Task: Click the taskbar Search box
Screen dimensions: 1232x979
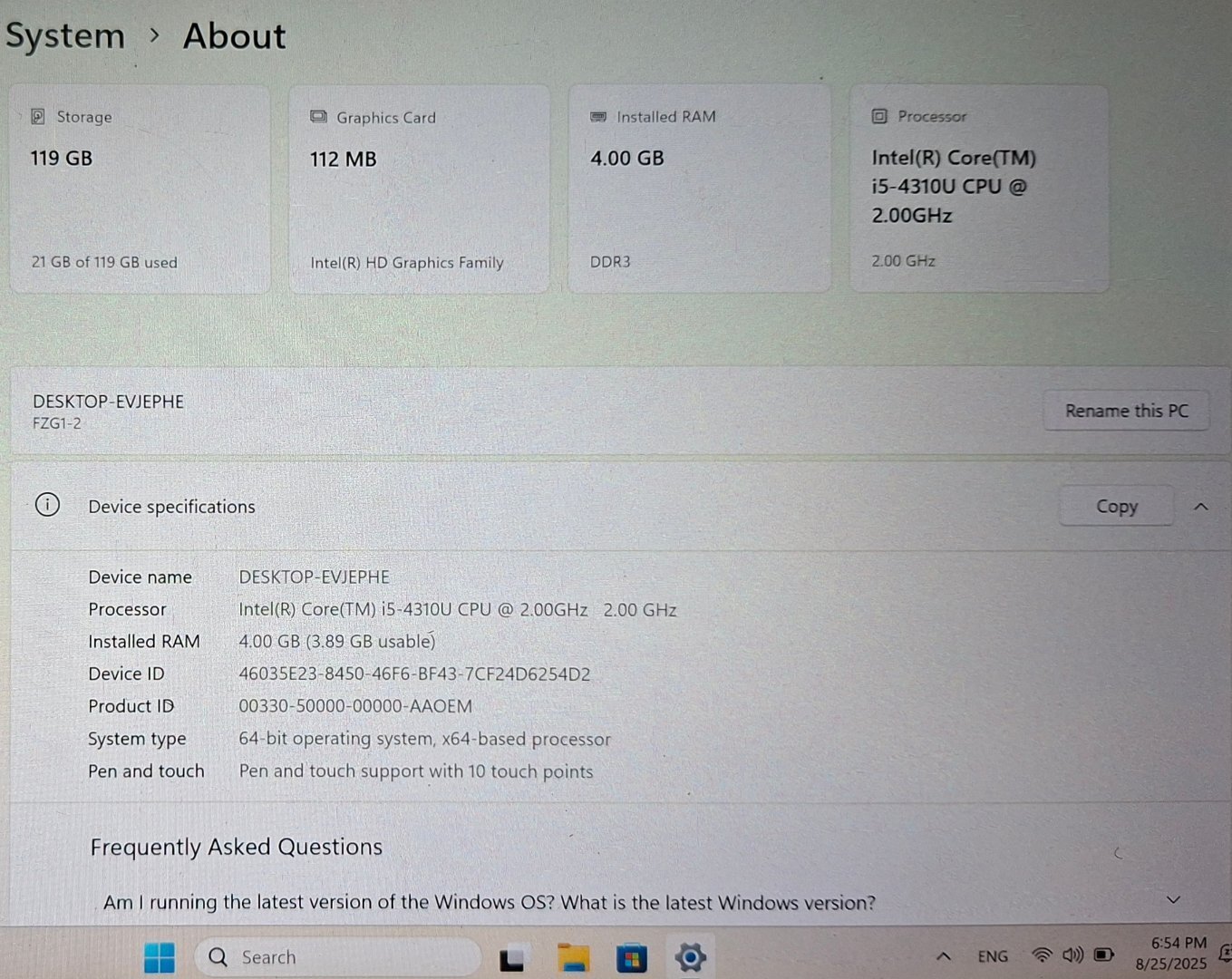Action: tap(338, 957)
